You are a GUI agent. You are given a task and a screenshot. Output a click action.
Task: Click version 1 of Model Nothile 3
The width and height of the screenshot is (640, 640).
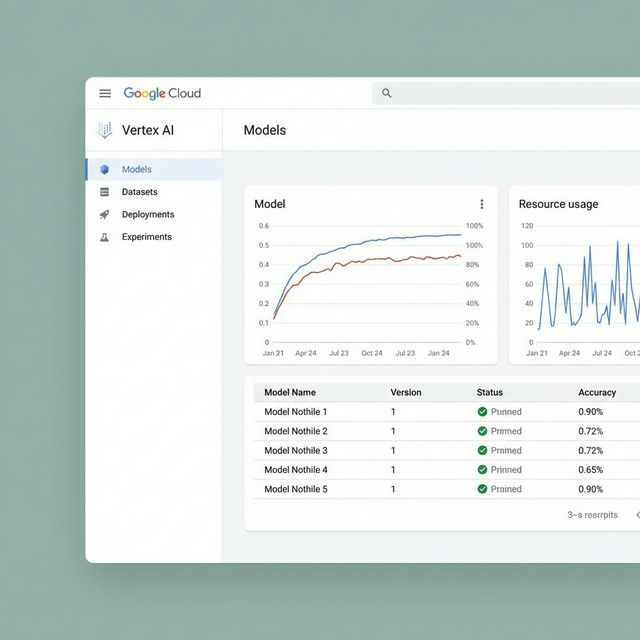point(393,451)
